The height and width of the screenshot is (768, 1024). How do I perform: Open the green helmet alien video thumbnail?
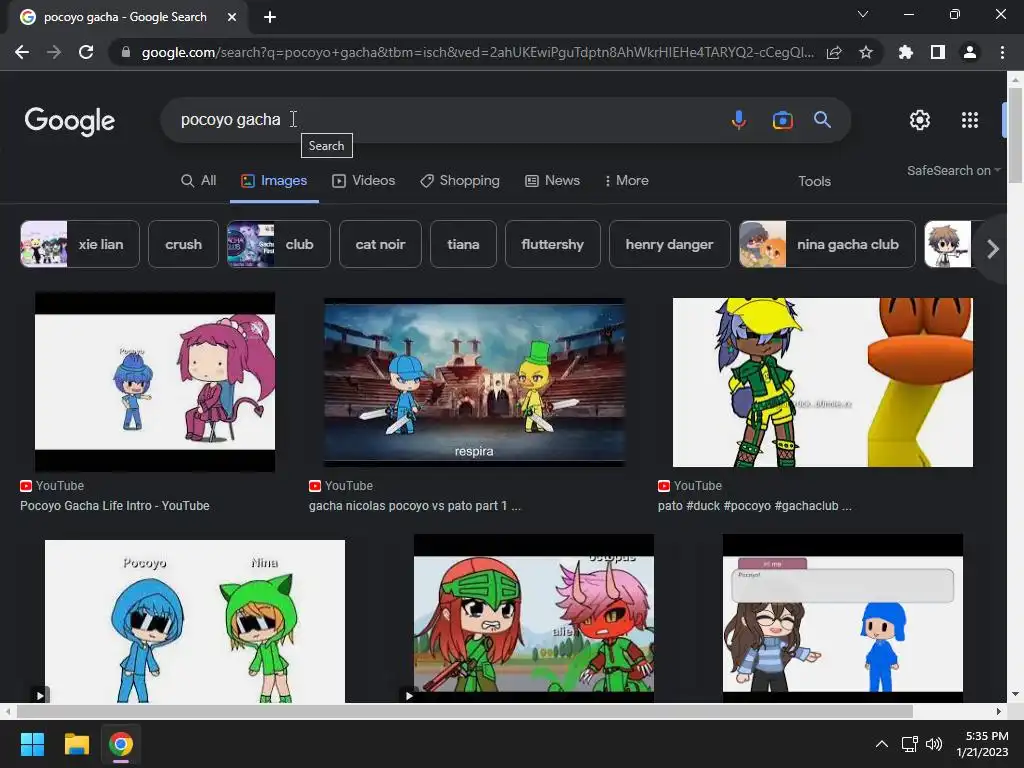[534, 618]
